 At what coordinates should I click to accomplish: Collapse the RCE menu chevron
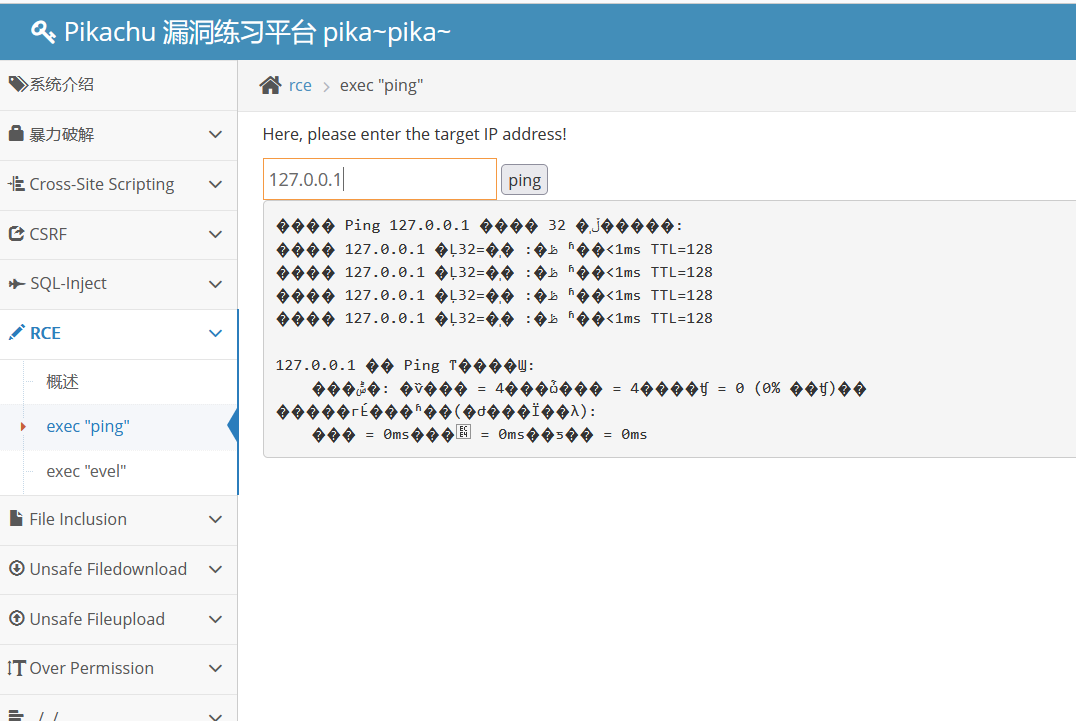coord(215,333)
